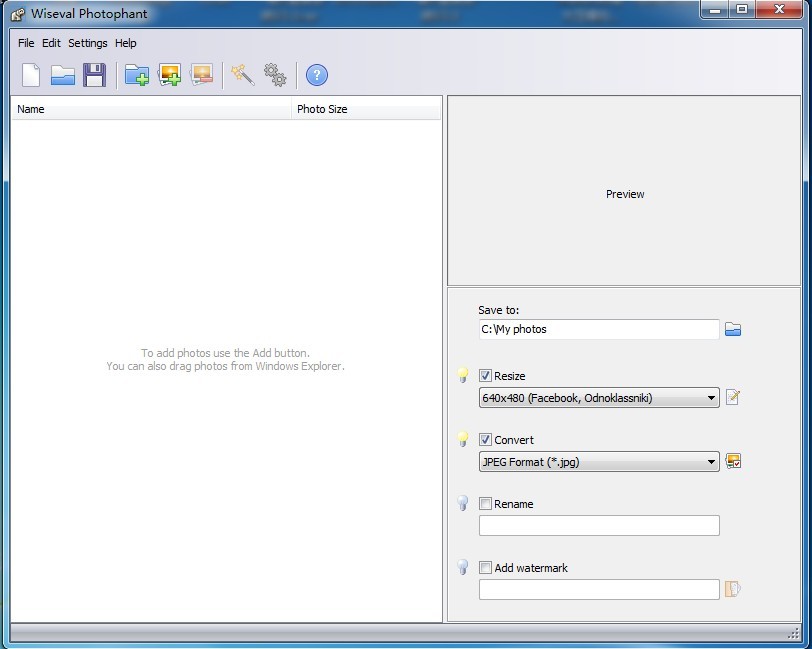This screenshot has height=649, width=812.
Task: Click the blue Help question mark icon
Action: coord(316,75)
